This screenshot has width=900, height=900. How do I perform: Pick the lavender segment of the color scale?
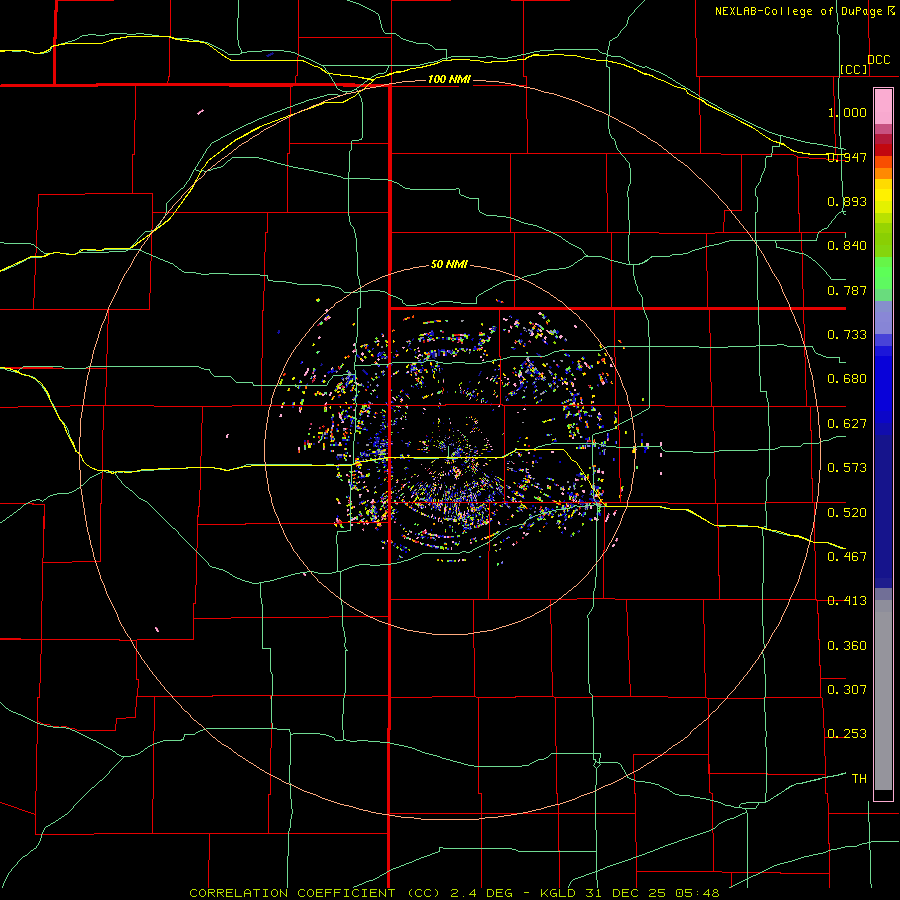point(883,317)
